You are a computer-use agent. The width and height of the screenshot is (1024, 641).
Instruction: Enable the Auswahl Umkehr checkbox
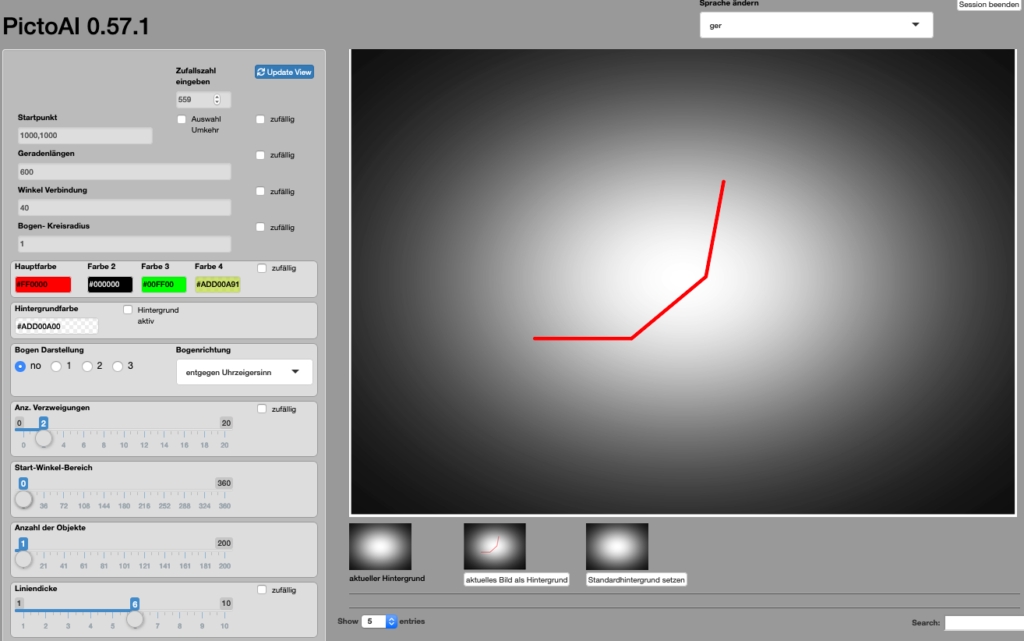coord(182,120)
